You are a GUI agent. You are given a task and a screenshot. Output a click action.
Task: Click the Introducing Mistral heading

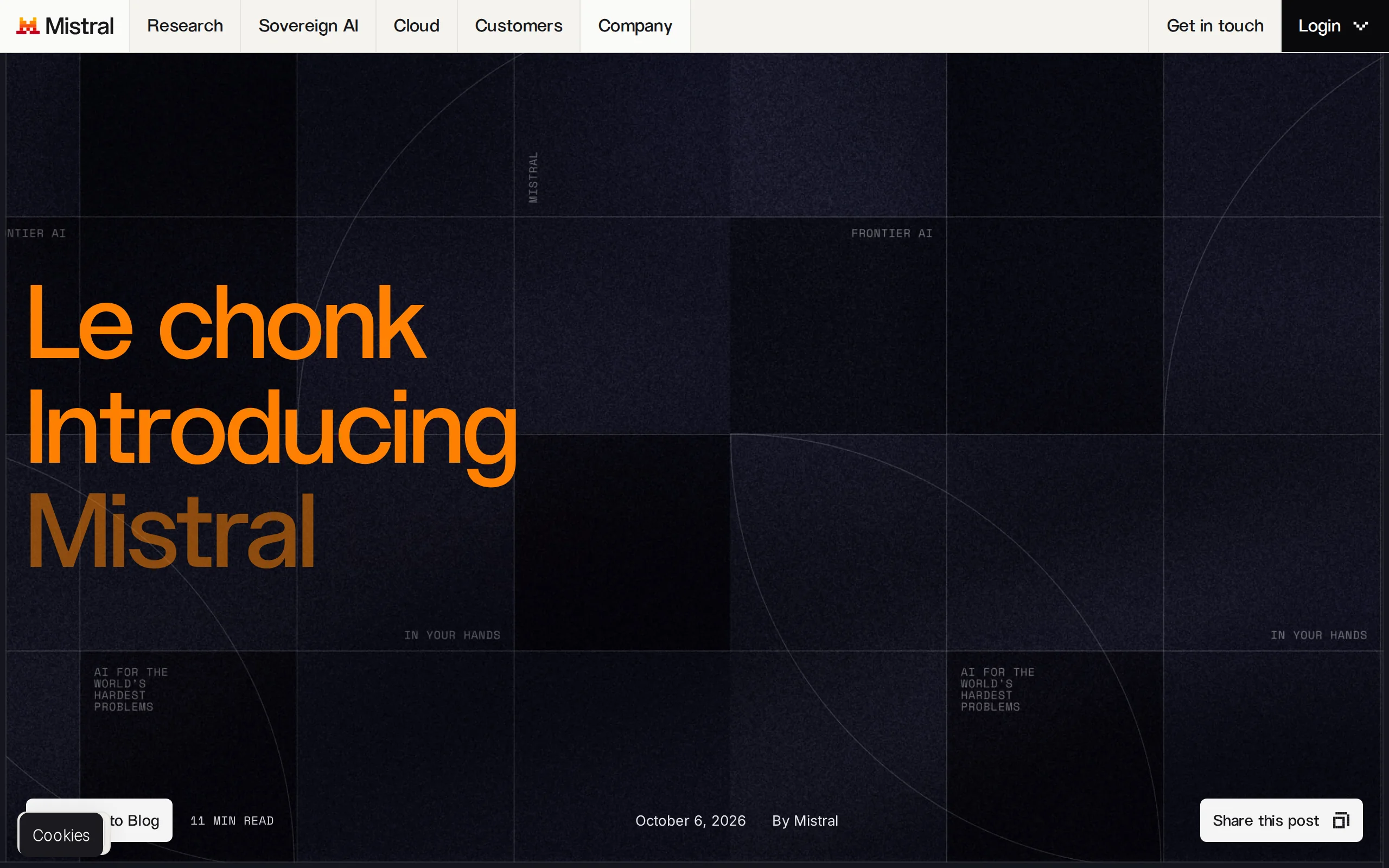pyautogui.click(x=272, y=480)
